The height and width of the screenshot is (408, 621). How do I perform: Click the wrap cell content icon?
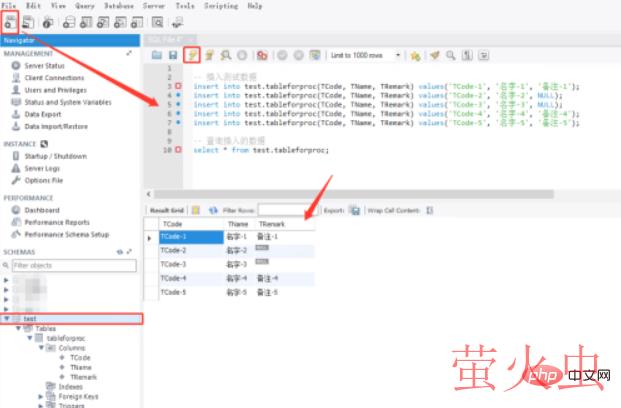(x=428, y=211)
